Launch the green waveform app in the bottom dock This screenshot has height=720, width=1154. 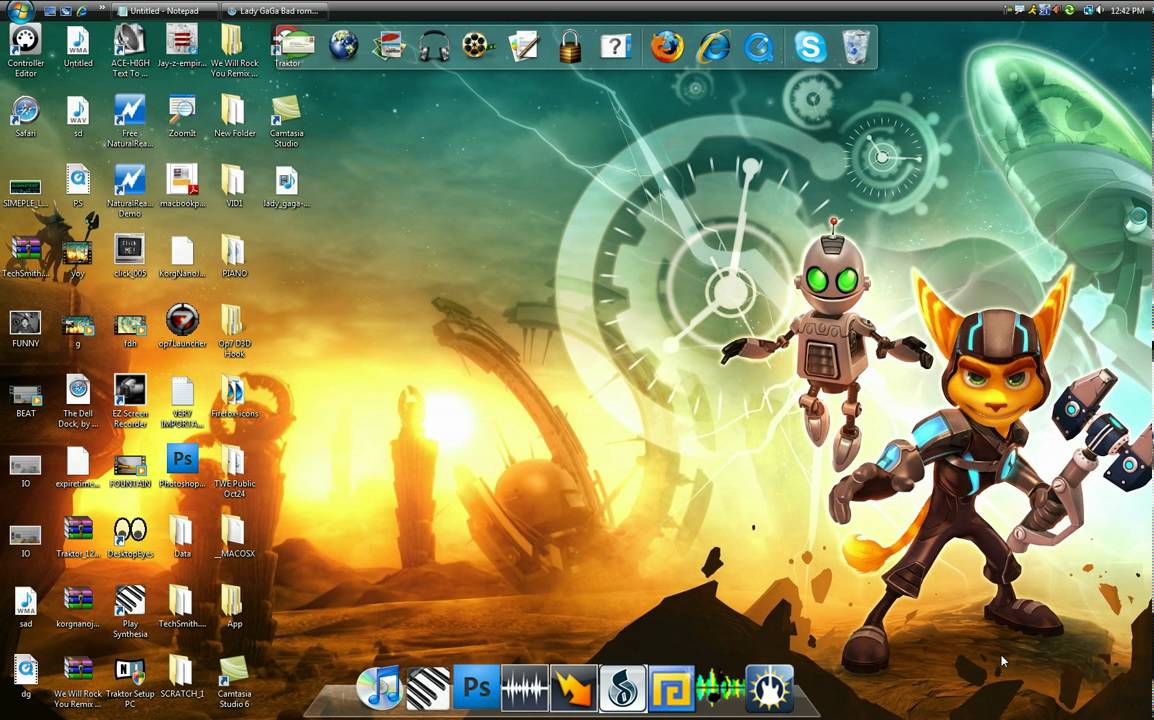(720, 688)
